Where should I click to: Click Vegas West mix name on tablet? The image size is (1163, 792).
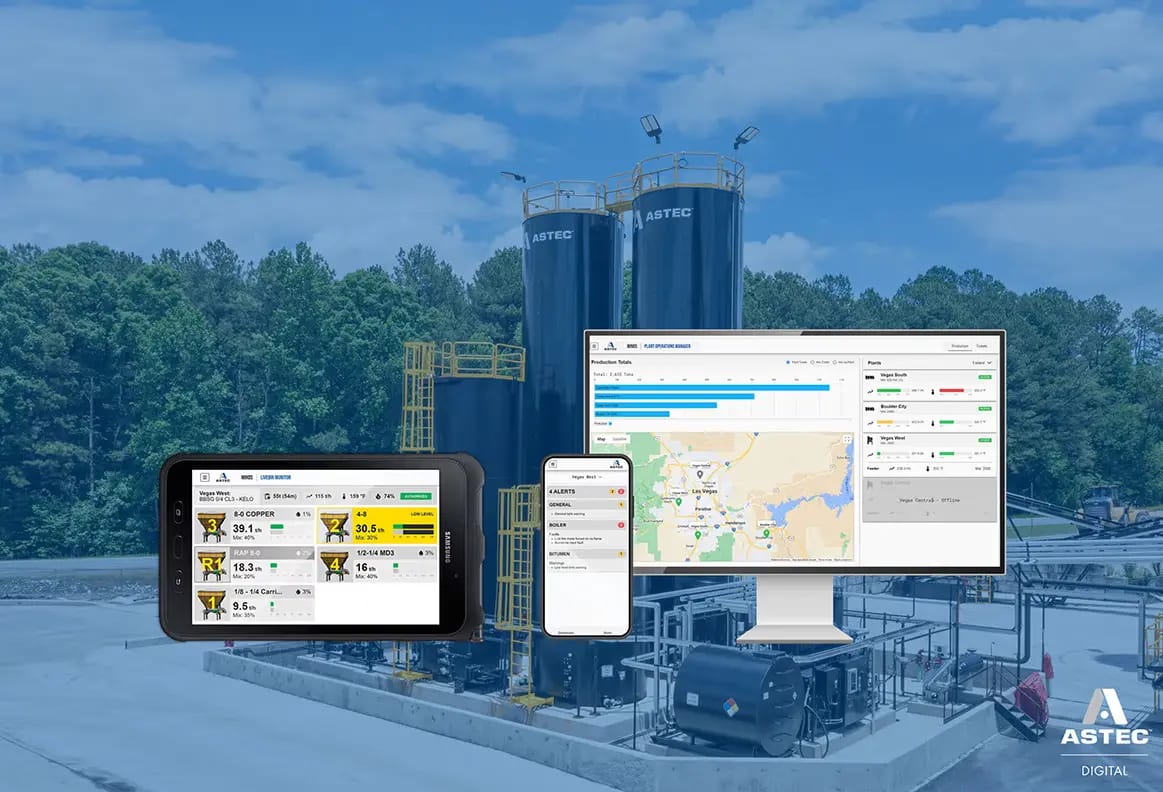click(x=227, y=499)
